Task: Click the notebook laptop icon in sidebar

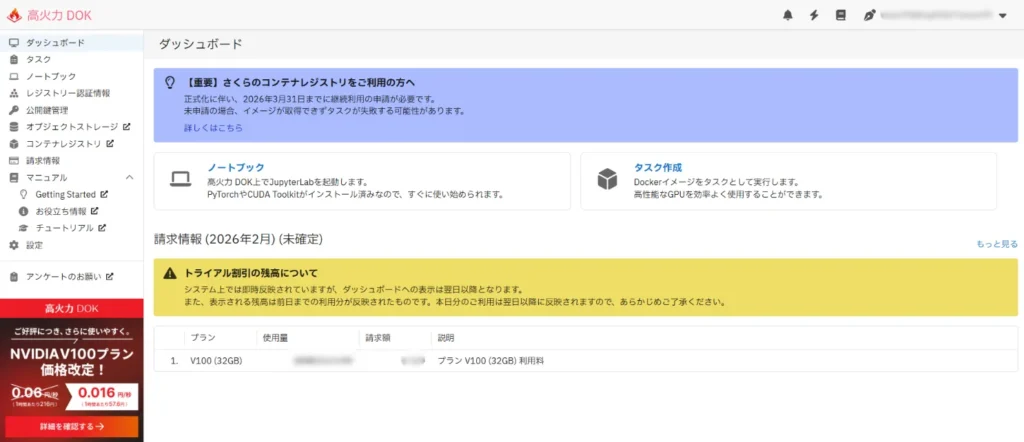Action: tap(14, 76)
